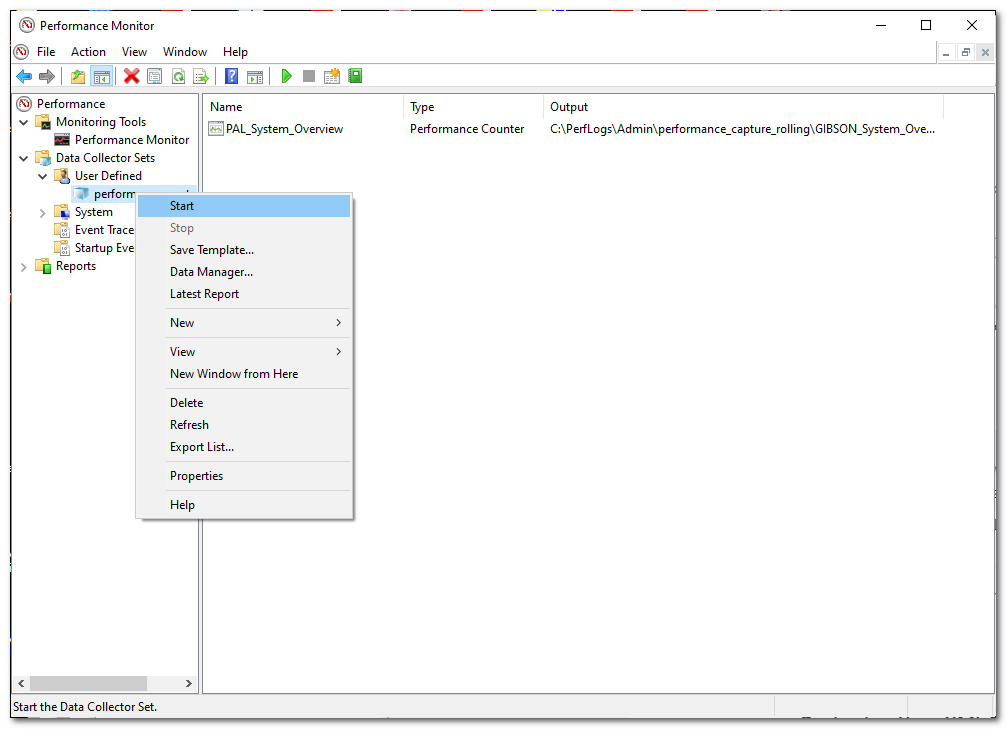Click the red X Delete toolbar icon
This screenshot has height=729, width=1007.
click(132, 76)
